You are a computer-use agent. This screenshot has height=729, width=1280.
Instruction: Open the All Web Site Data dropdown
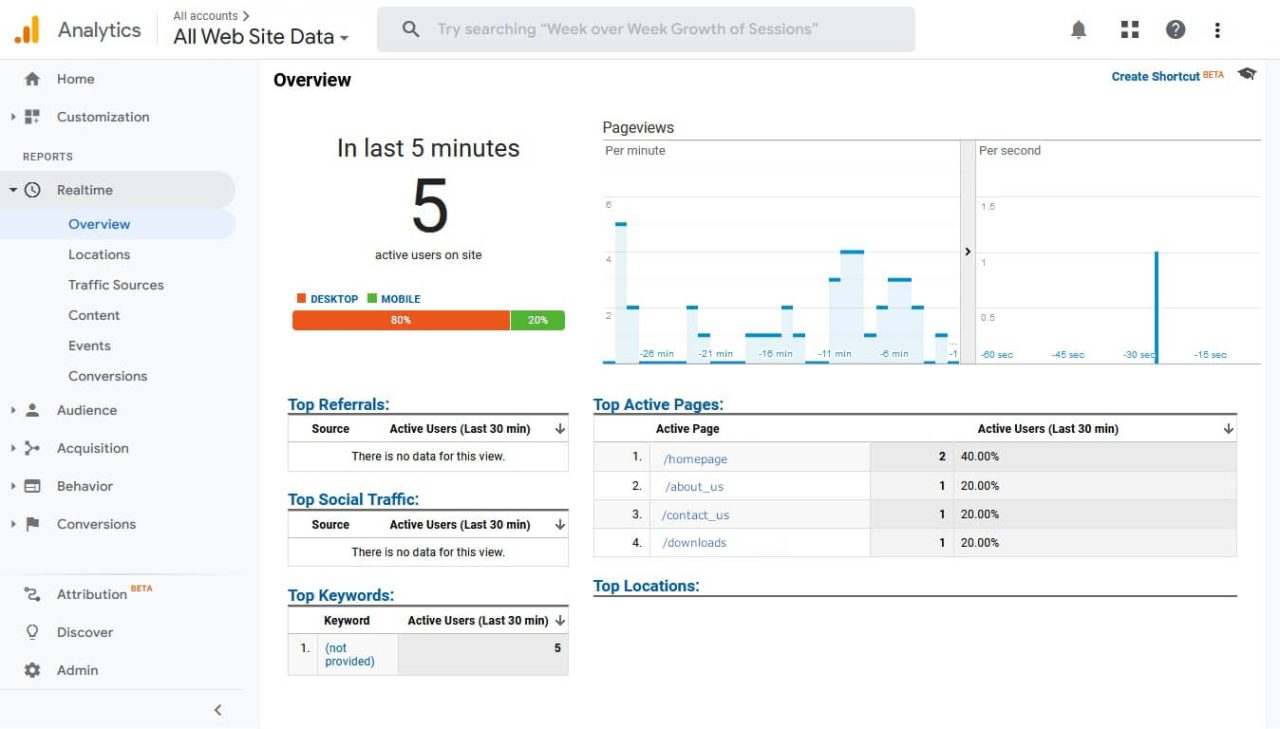pos(261,37)
